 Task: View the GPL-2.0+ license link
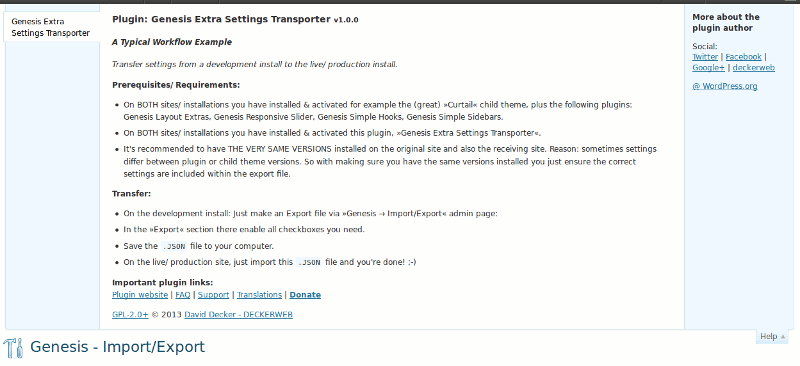pyautogui.click(x=130, y=314)
